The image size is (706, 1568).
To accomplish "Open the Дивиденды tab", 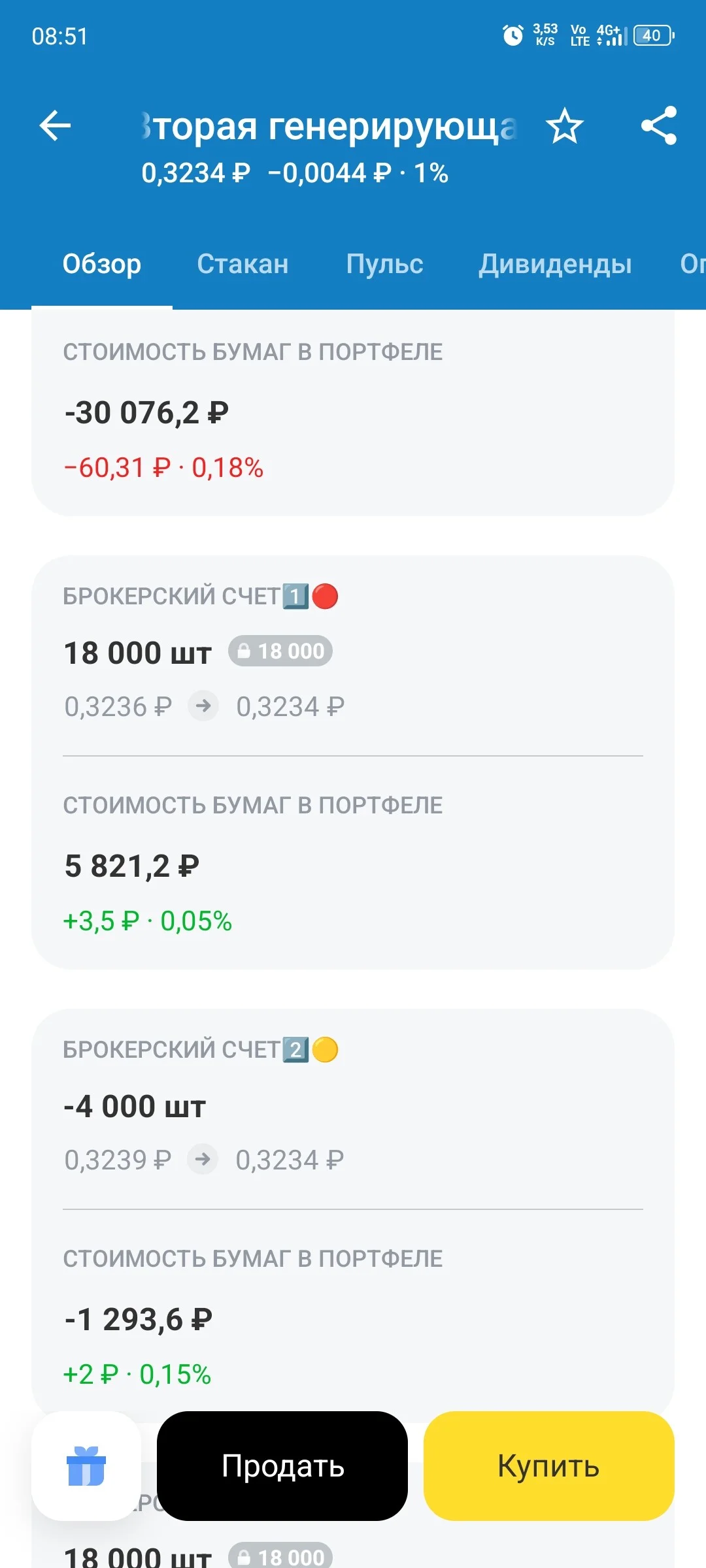I will (x=555, y=264).
